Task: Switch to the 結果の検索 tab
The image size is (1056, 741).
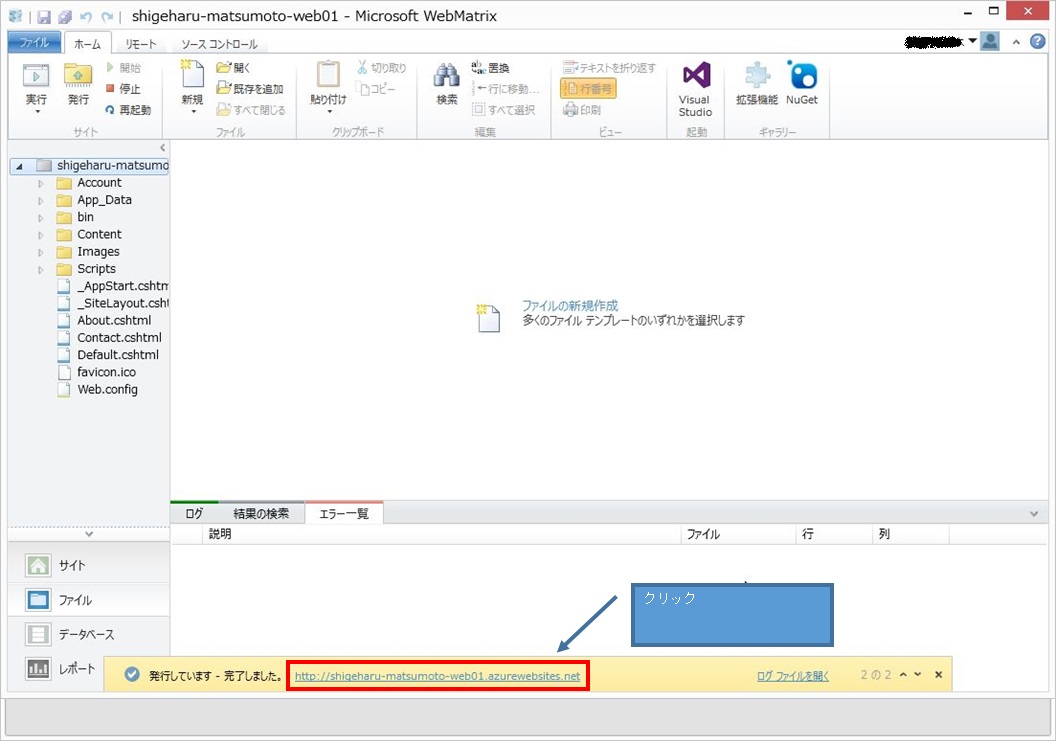Action: click(x=261, y=514)
